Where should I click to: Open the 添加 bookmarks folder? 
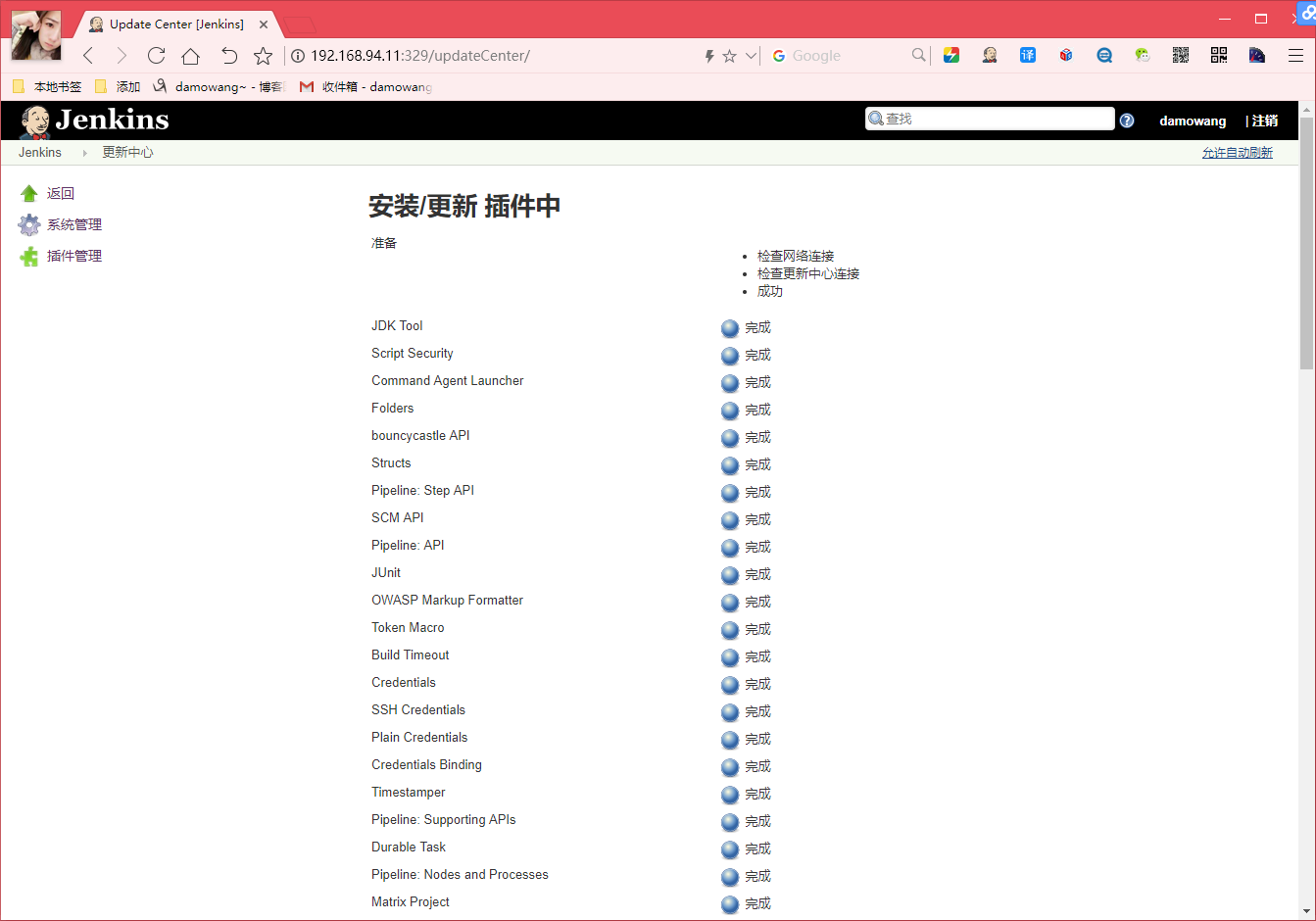point(118,87)
